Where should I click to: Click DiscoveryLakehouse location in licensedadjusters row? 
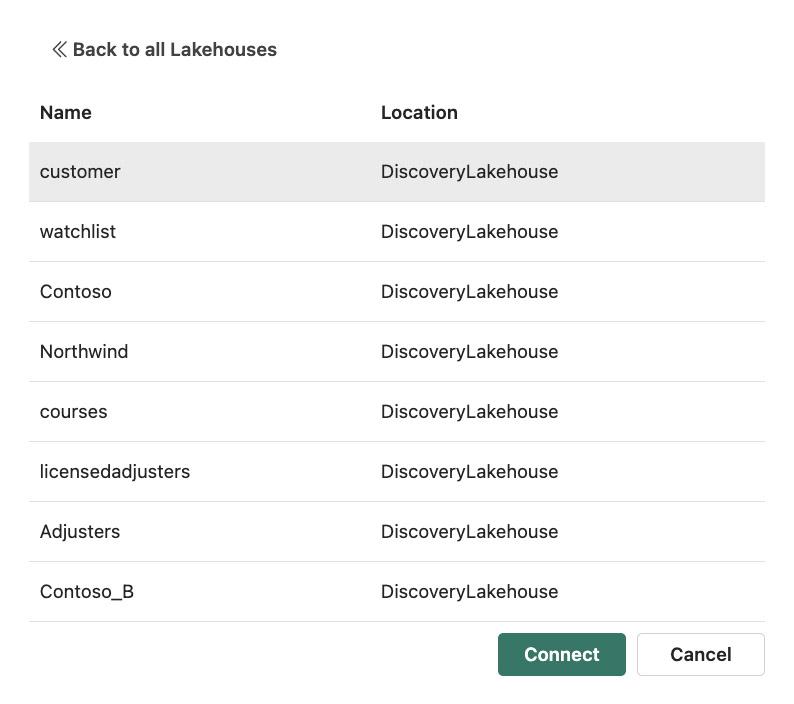(x=469, y=472)
